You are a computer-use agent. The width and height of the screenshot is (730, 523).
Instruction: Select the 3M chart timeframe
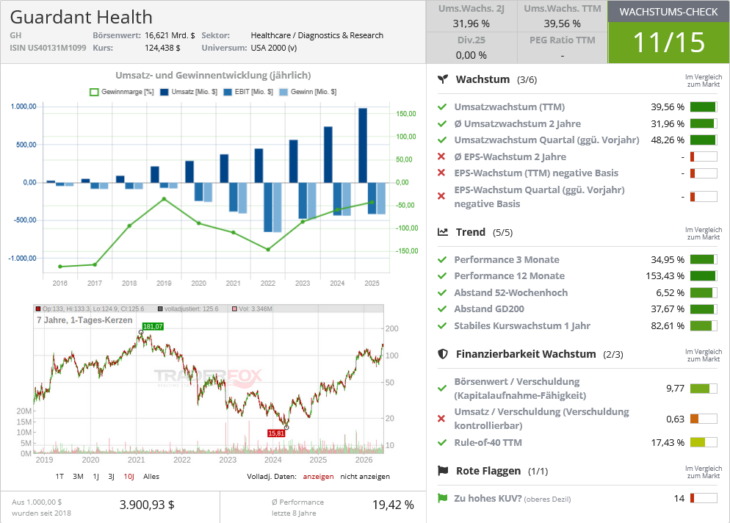point(78,476)
